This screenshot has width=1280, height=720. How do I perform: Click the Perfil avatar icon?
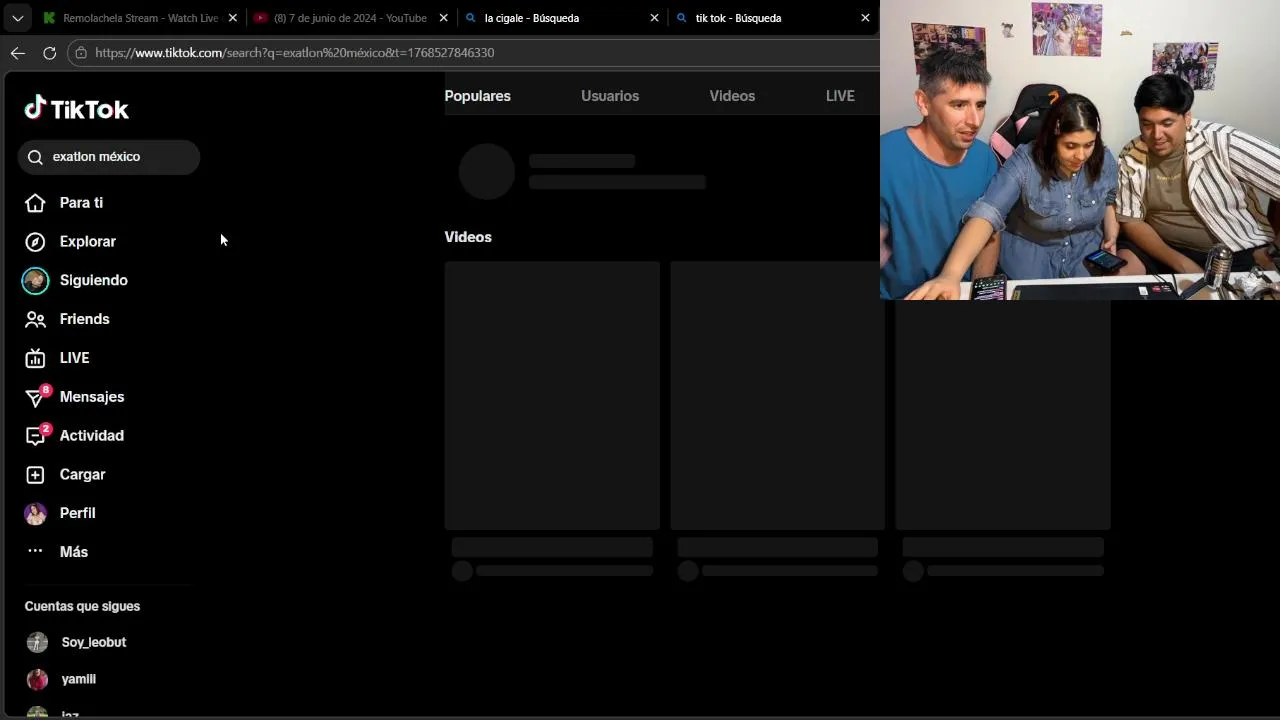point(35,514)
